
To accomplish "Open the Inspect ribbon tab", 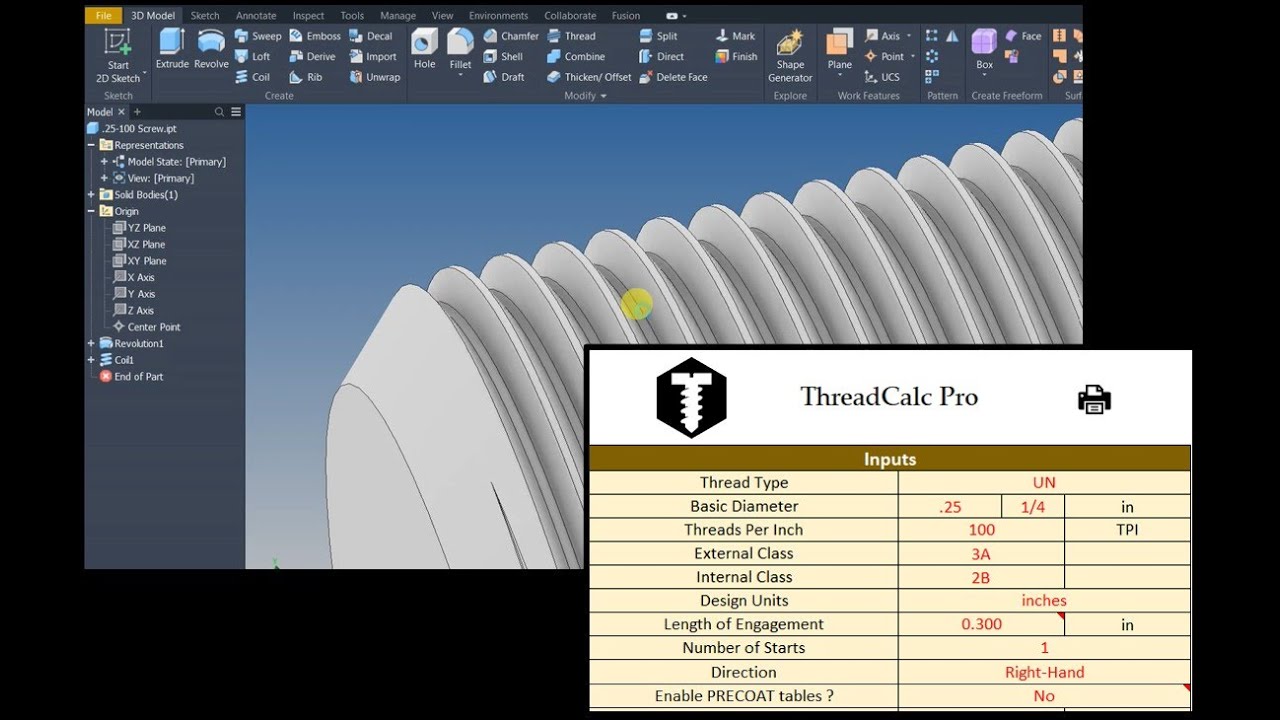I will (308, 16).
